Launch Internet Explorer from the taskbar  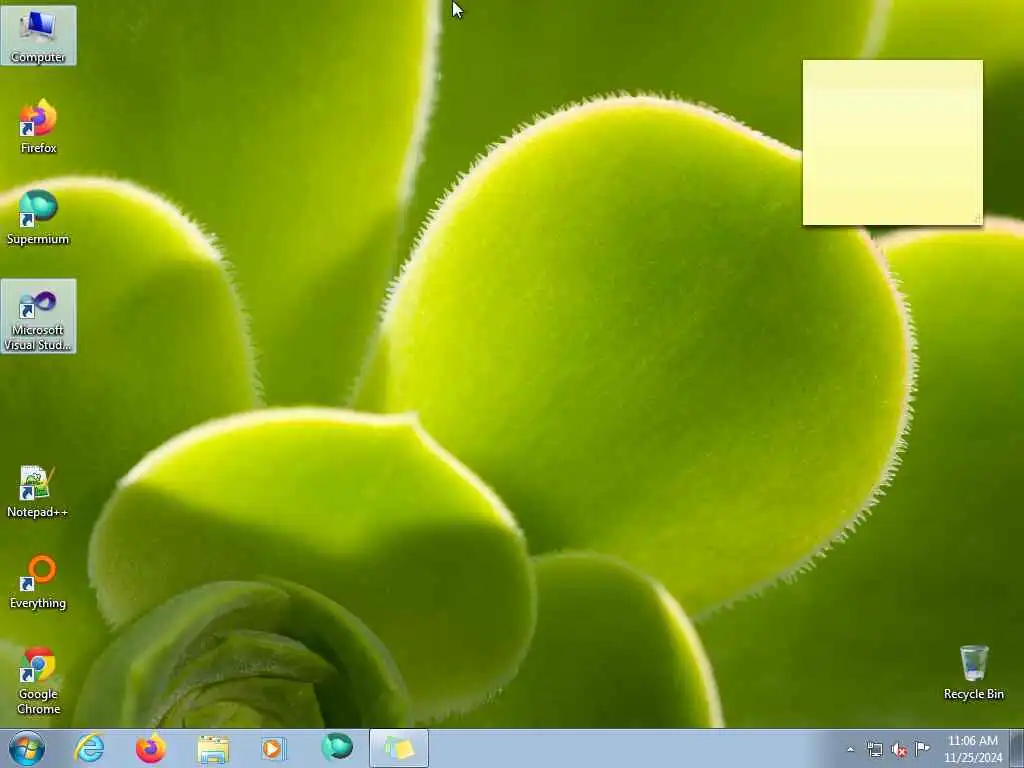[89, 748]
